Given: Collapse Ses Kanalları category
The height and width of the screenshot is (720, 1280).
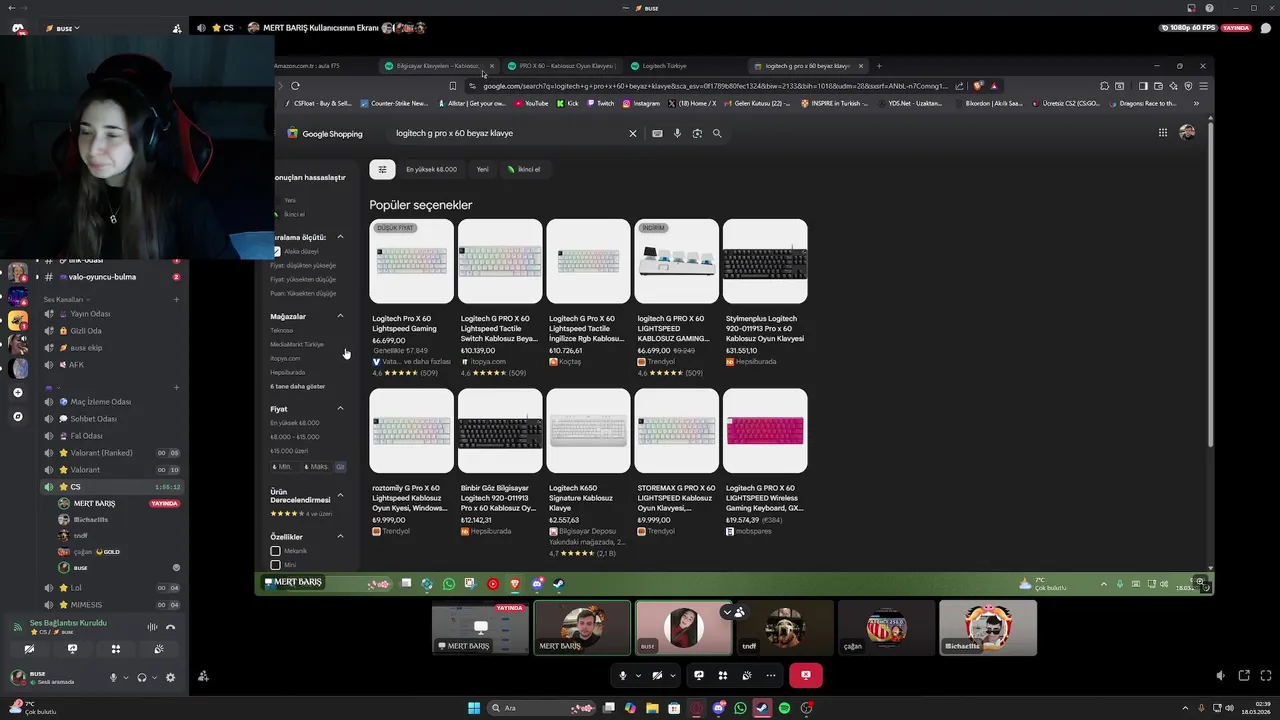Looking at the screenshot, I should pyautogui.click(x=66, y=299).
